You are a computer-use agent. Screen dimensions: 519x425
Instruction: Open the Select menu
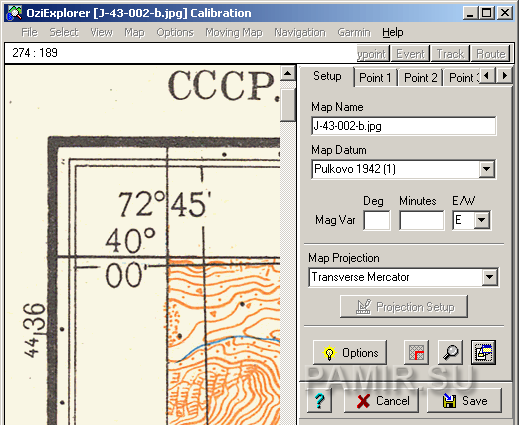[x=64, y=32]
